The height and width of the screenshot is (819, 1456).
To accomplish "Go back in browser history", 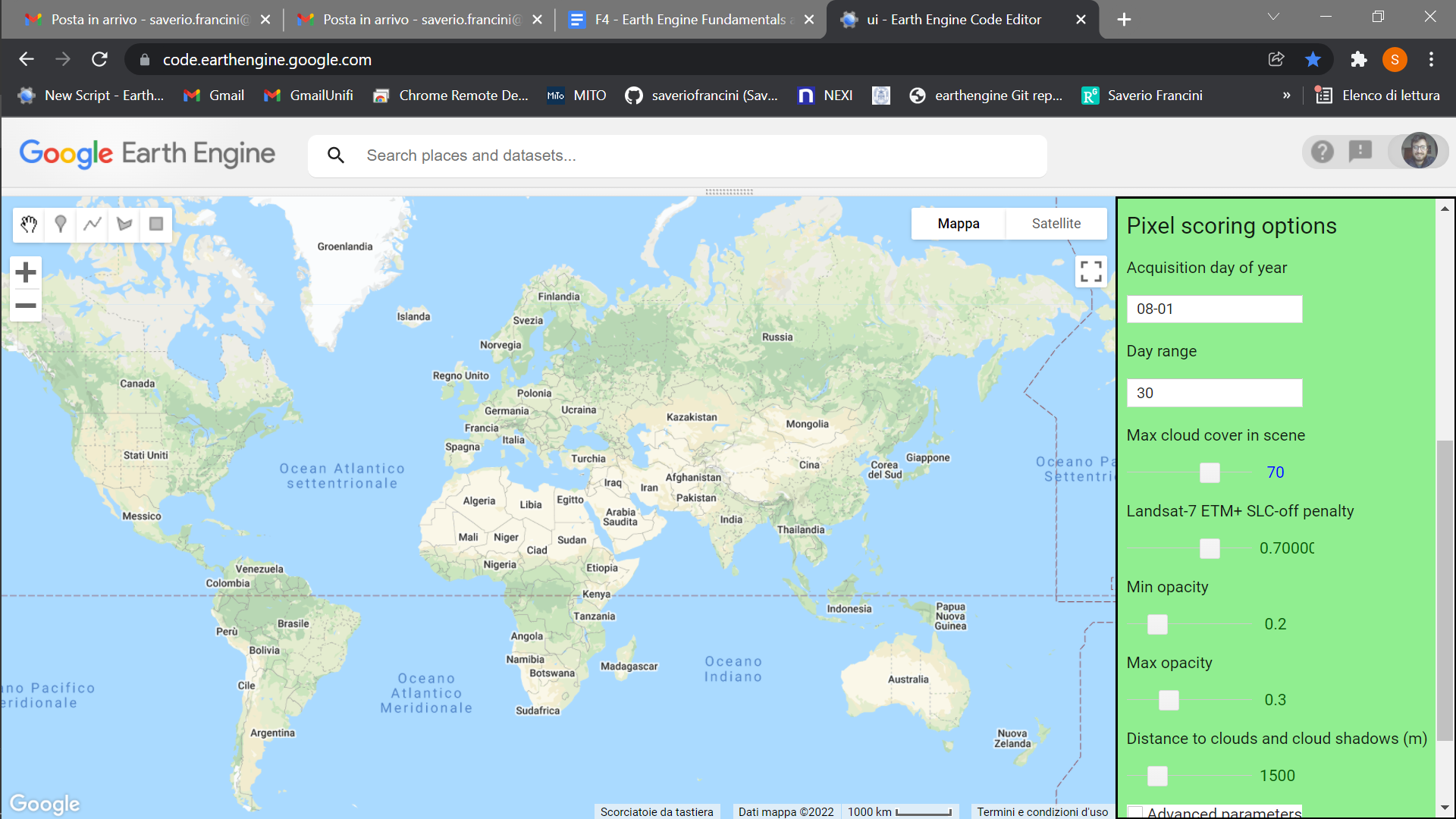I will tap(27, 59).
